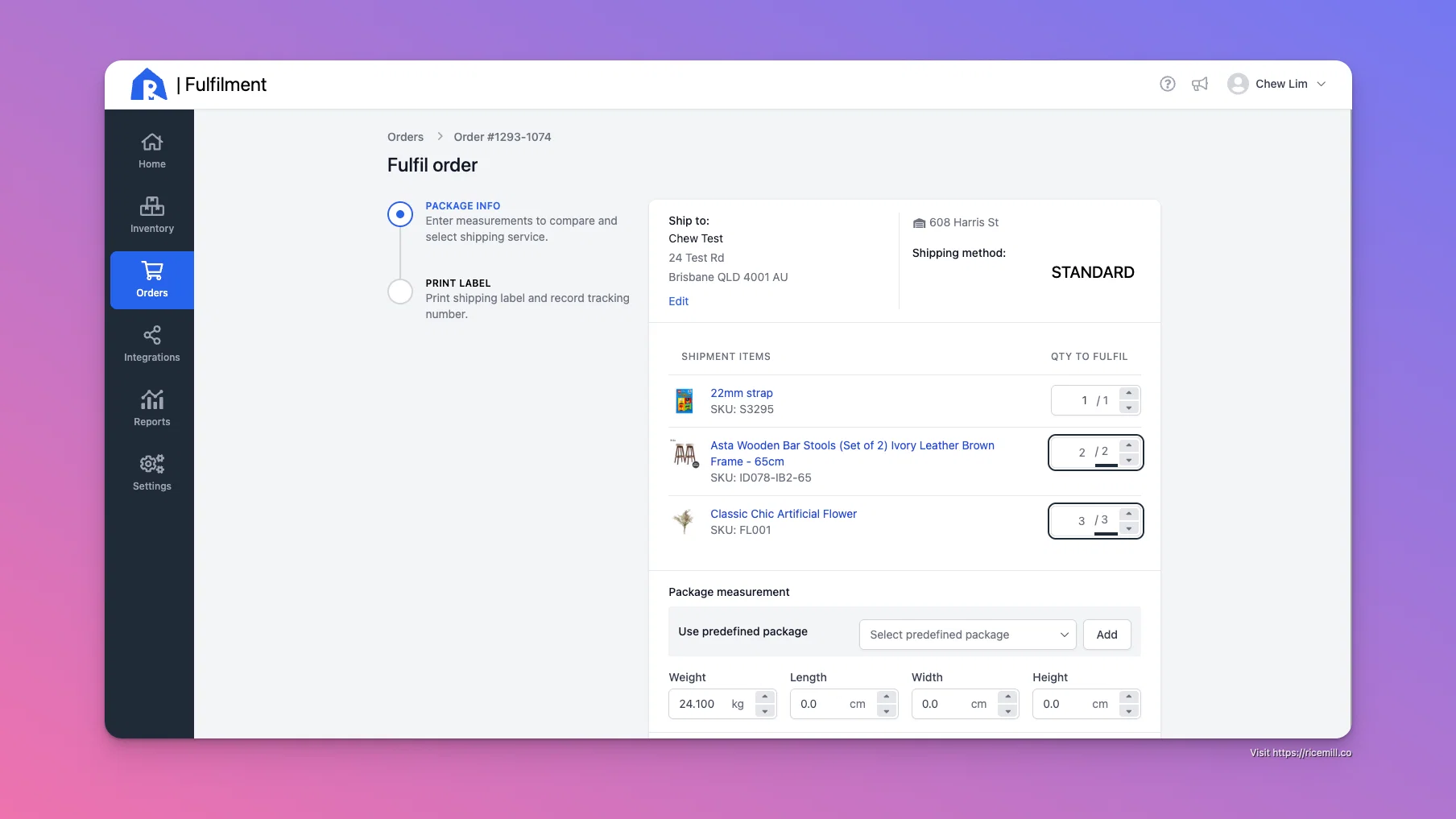This screenshot has height=819, width=1456.
Task: Go to Inventory in the sidebar
Action: click(x=151, y=216)
